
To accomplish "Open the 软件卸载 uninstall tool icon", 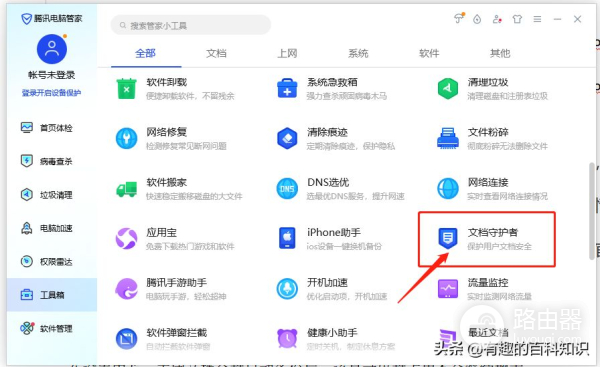I will 126,89.
